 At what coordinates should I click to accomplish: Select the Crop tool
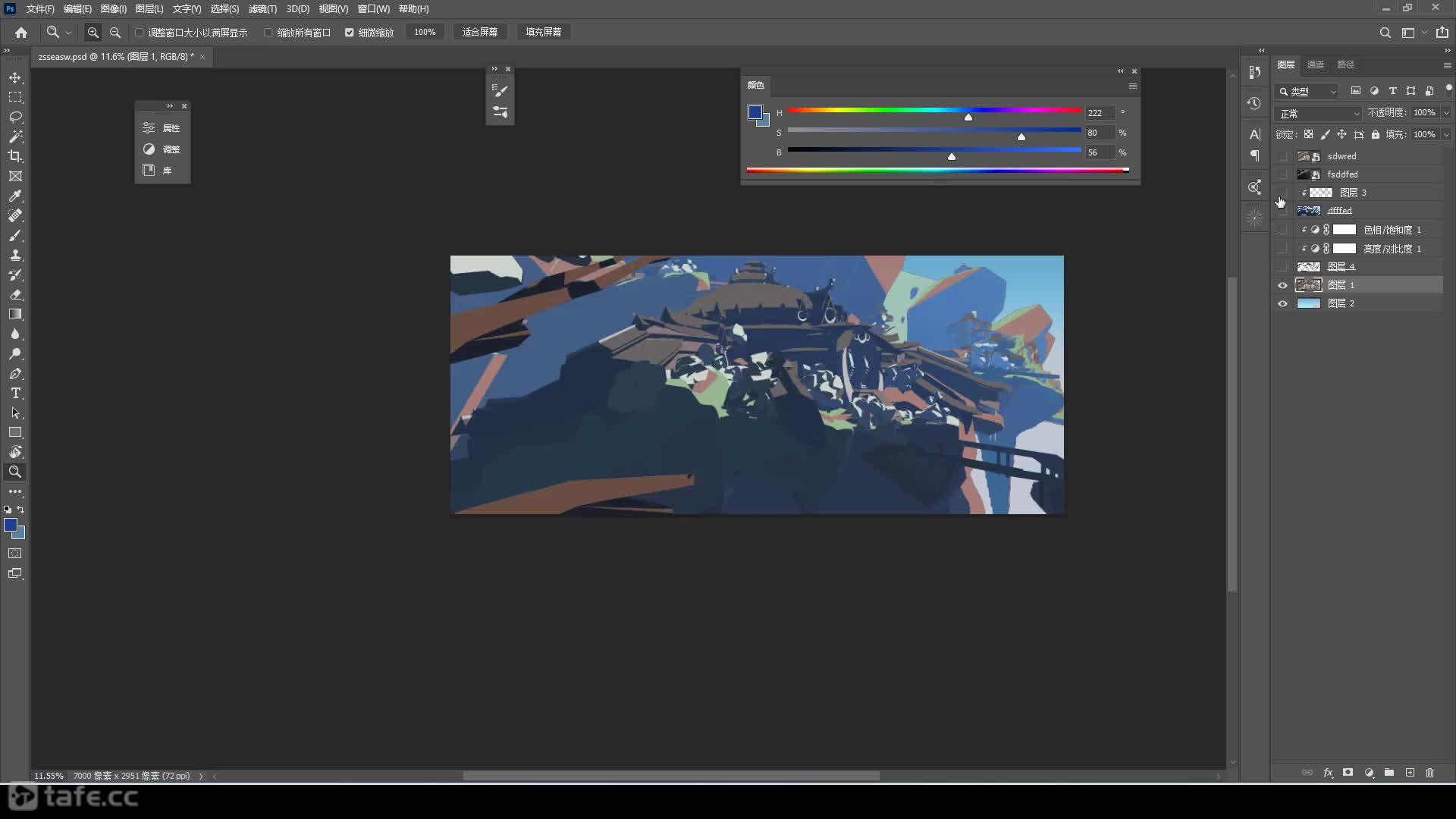pos(15,156)
